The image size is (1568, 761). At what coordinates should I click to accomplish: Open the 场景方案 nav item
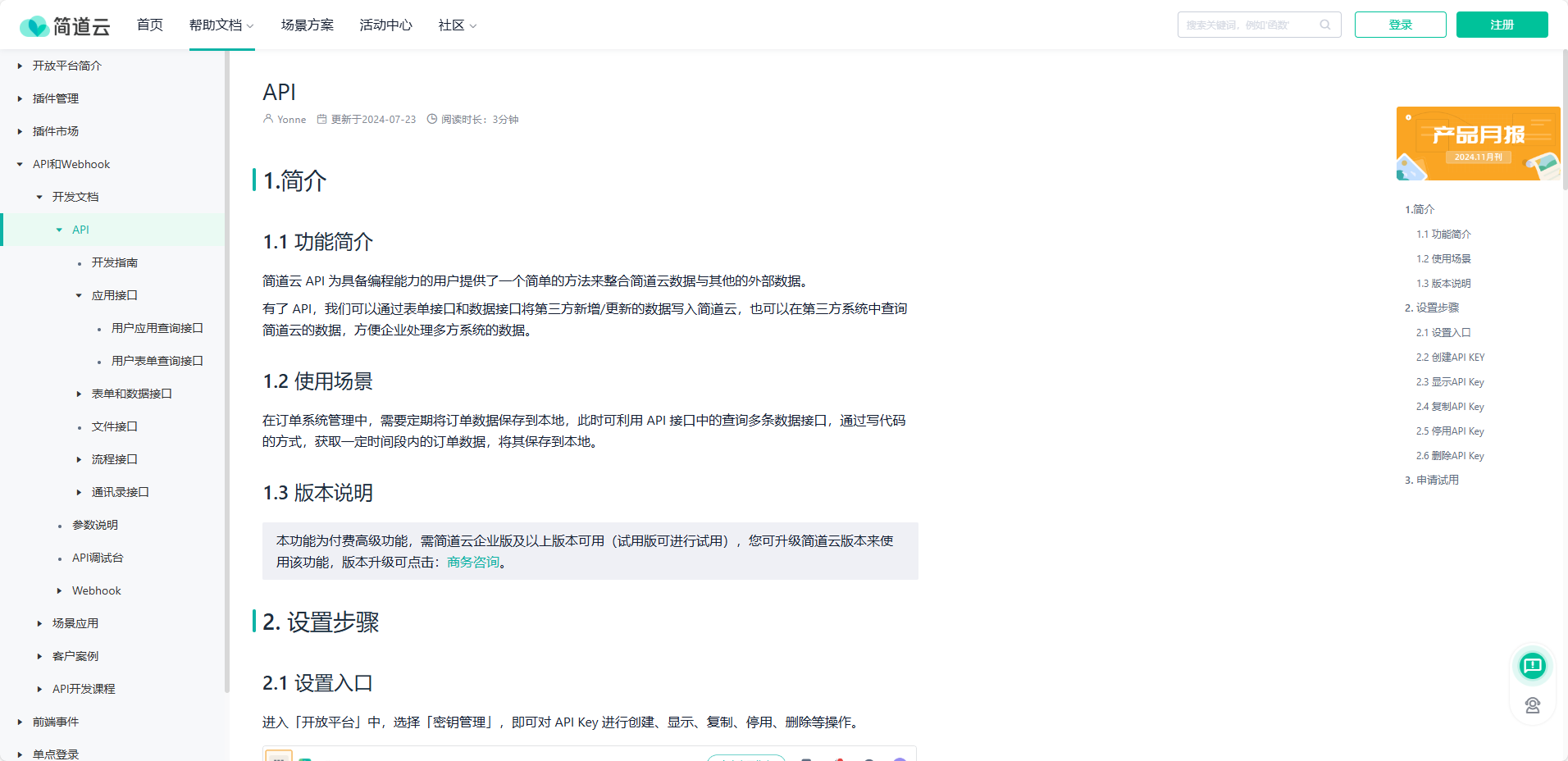coord(307,25)
